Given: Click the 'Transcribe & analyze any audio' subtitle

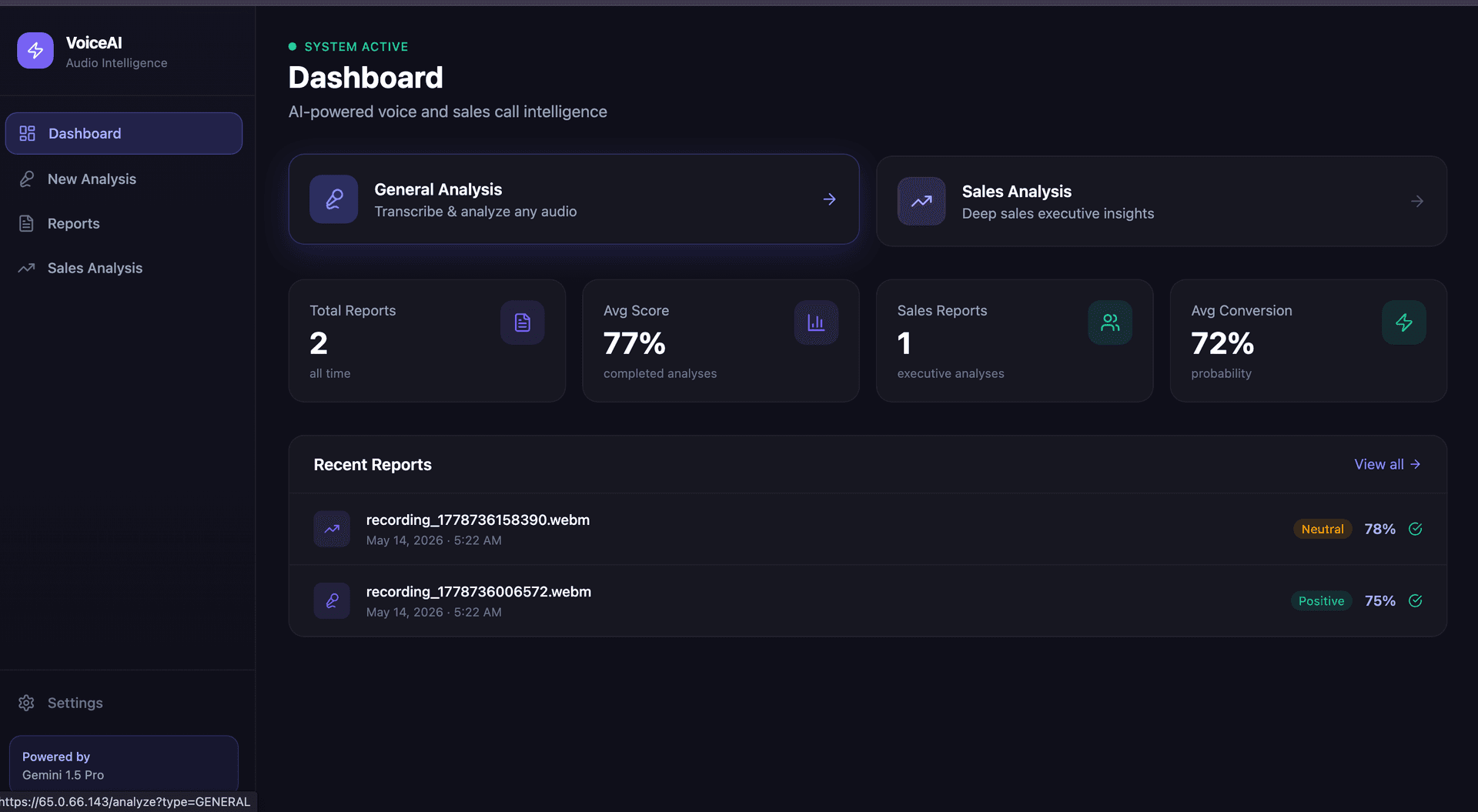Looking at the screenshot, I should coord(476,212).
